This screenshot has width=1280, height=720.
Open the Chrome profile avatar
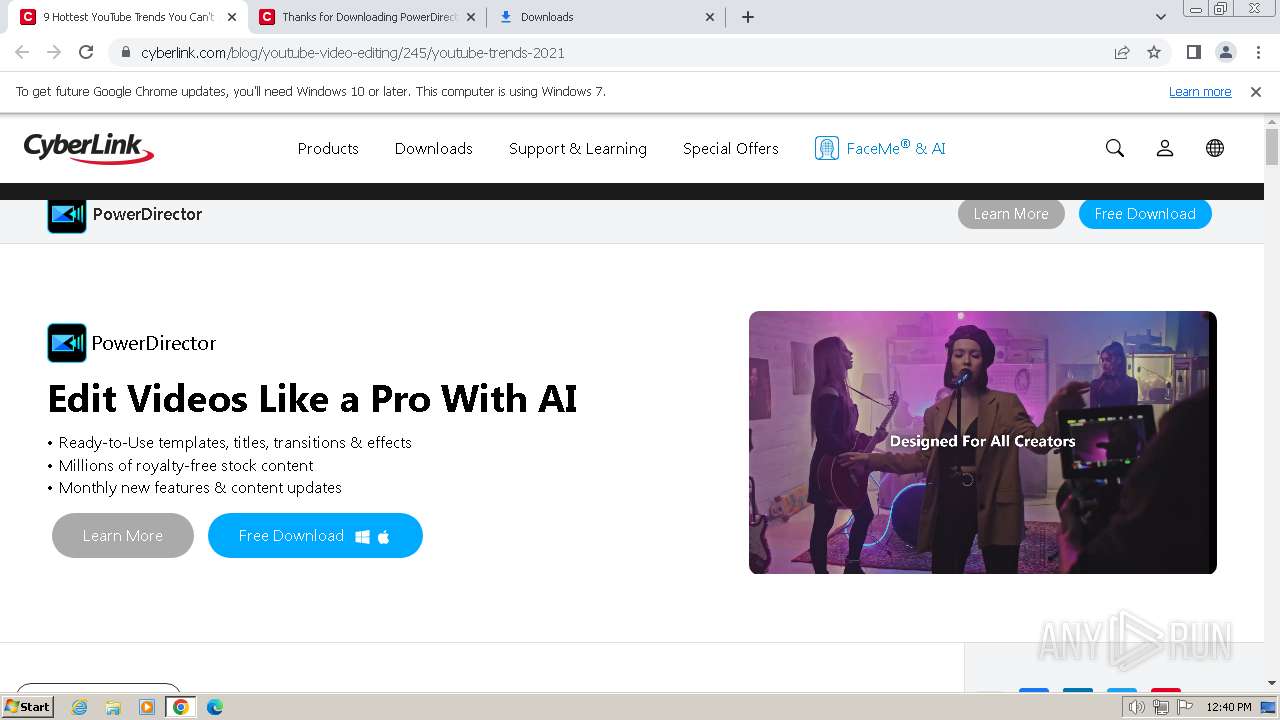point(1225,52)
